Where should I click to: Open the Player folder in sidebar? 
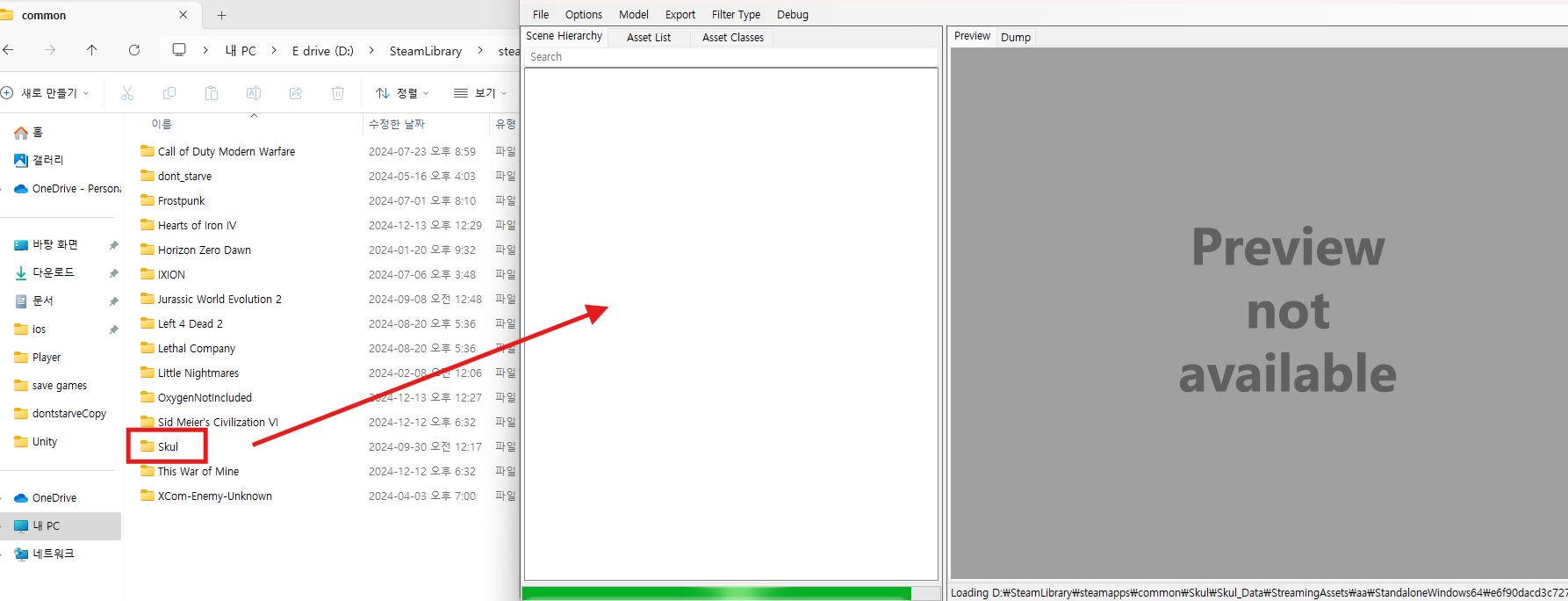tap(38, 358)
